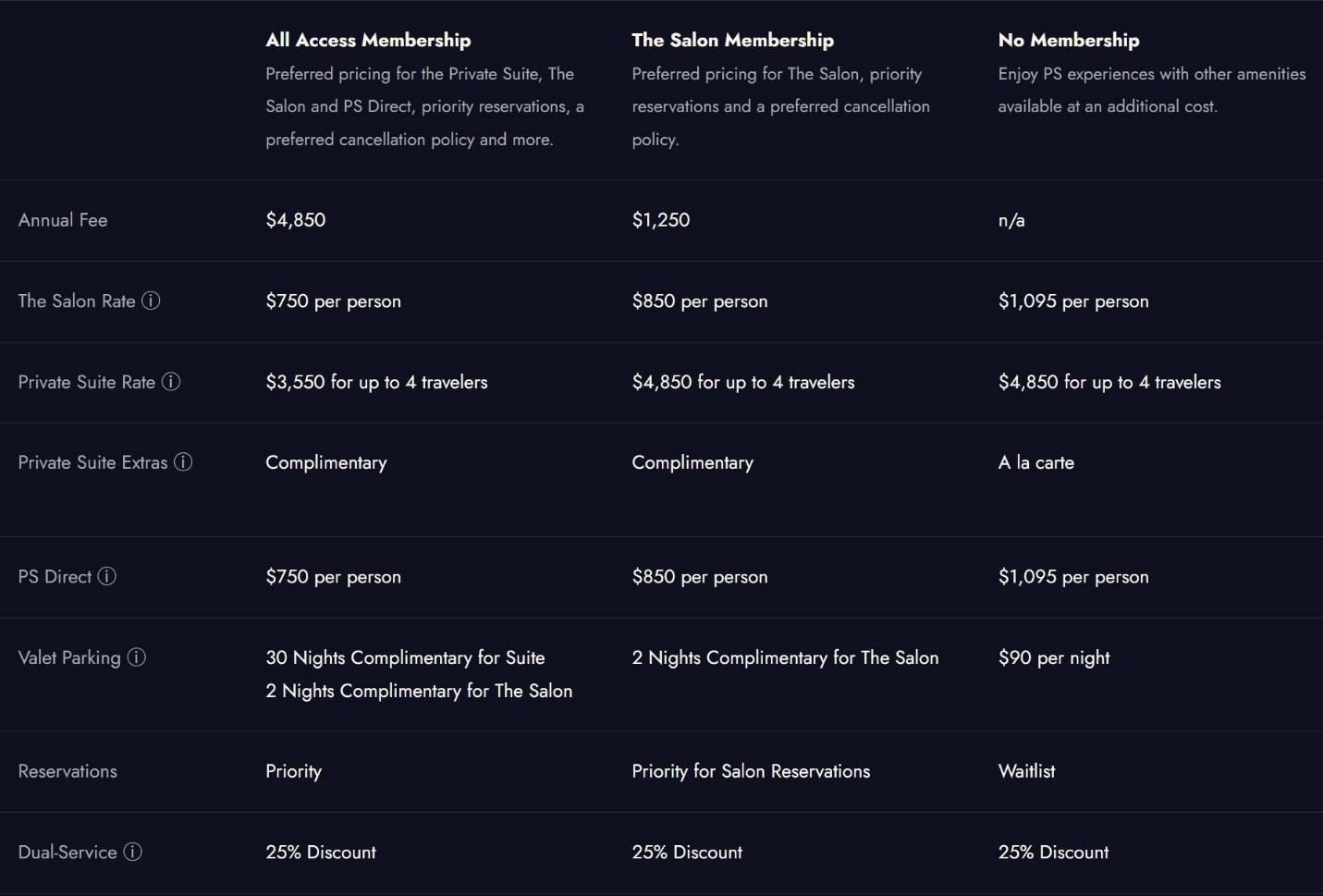
Task: Click the info icon beside The Salon Rate
Action: pos(151,301)
